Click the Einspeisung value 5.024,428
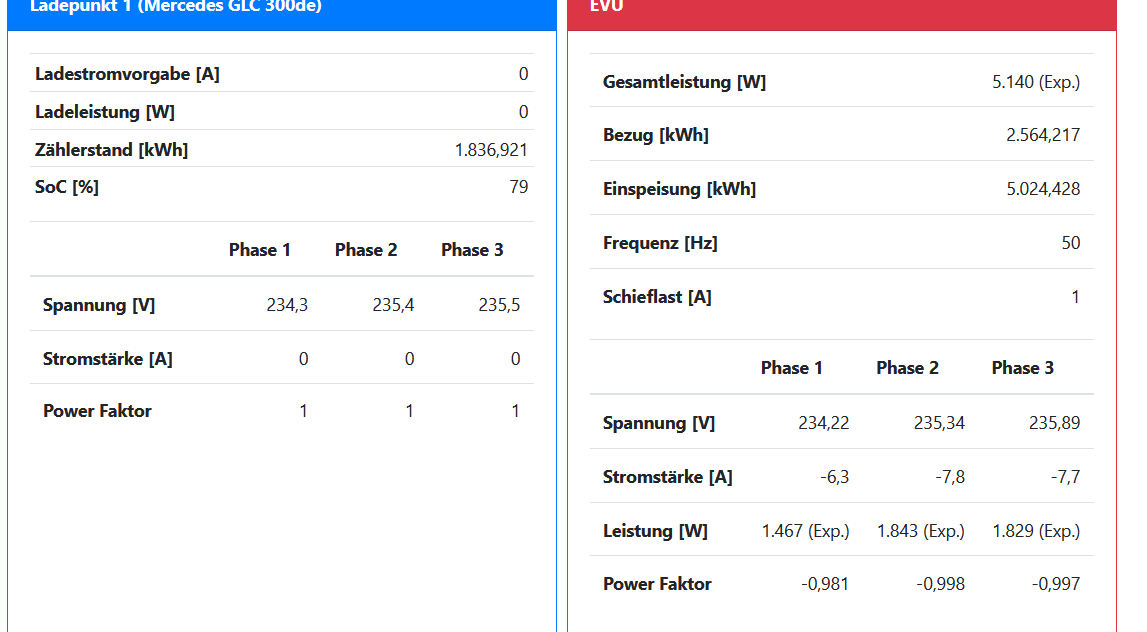 1043,189
